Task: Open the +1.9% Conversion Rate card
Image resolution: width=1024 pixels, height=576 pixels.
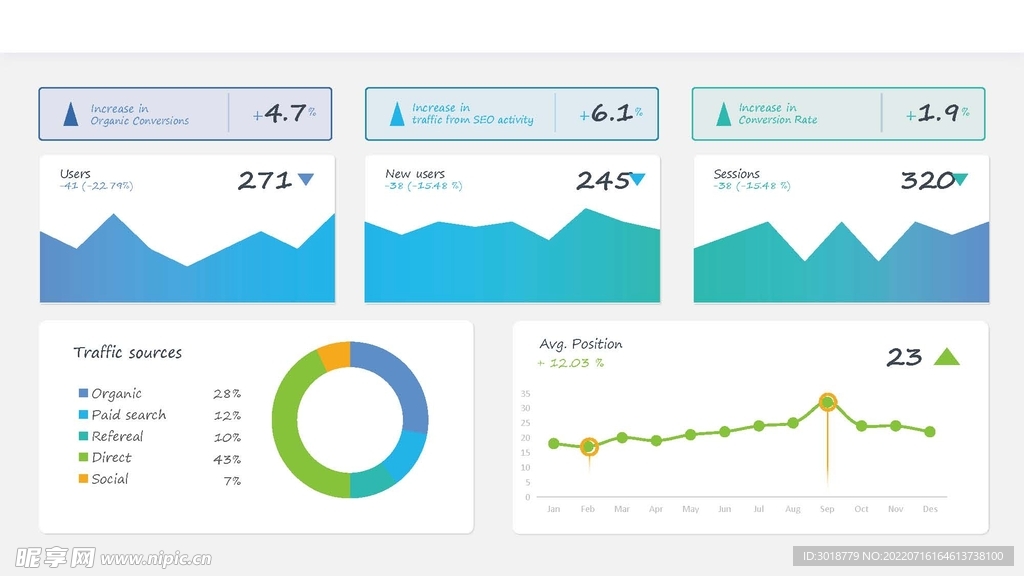Action: (838, 114)
